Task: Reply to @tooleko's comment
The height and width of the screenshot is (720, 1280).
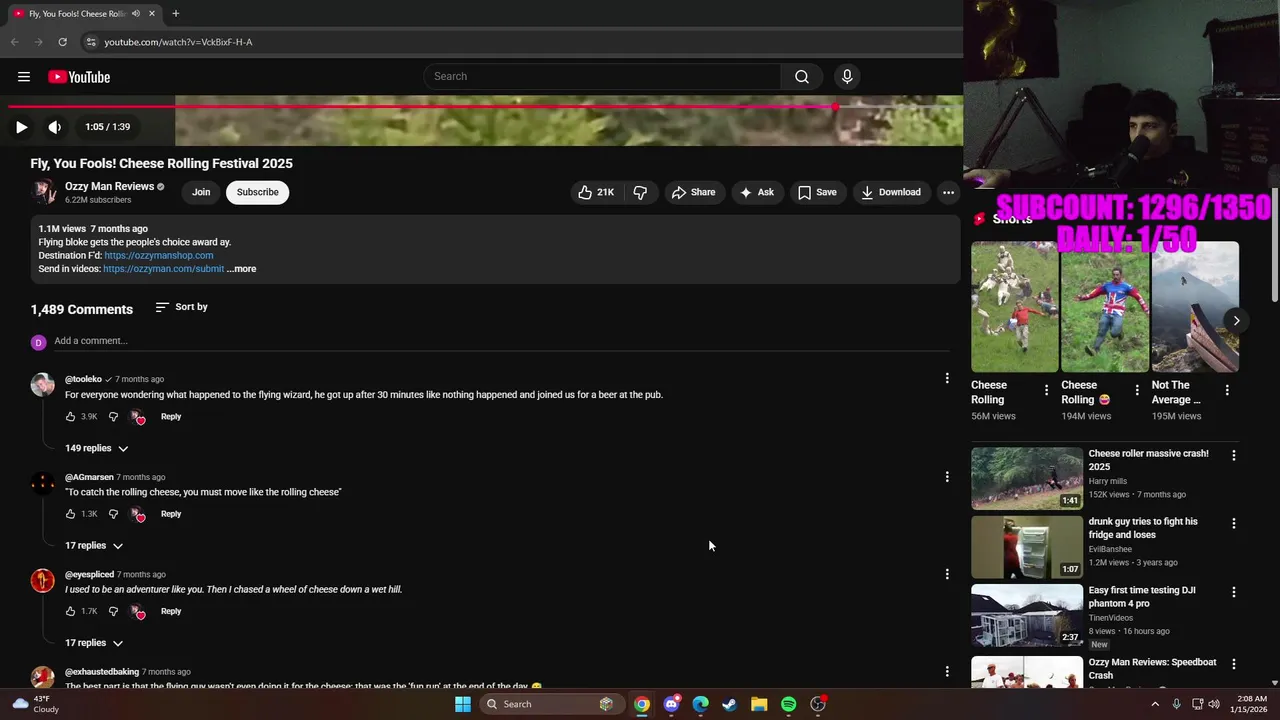Action: click(x=171, y=416)
